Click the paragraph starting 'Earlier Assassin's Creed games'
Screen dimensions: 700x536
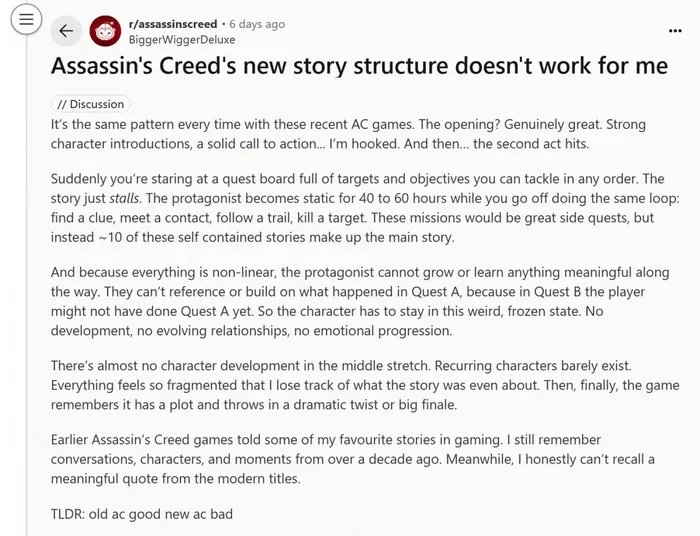tap(353, 459)
